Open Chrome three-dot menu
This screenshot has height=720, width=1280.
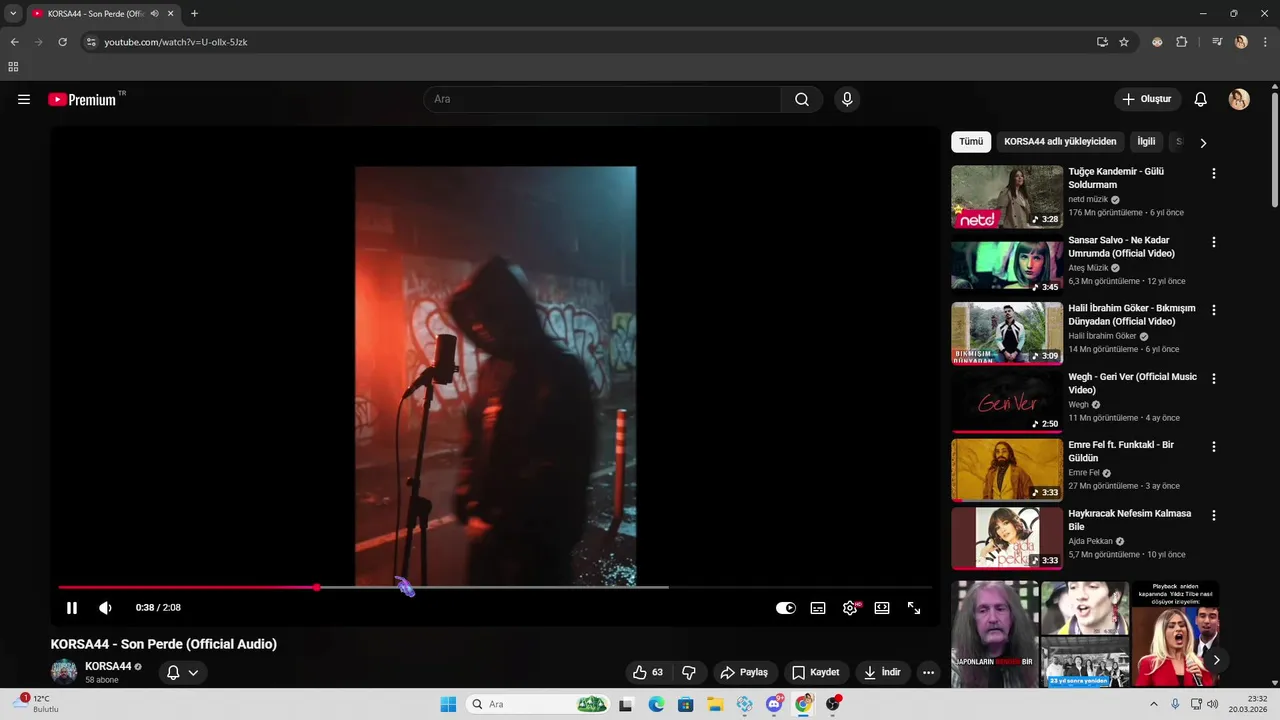pyautogui.click(x=1266, y=42)
